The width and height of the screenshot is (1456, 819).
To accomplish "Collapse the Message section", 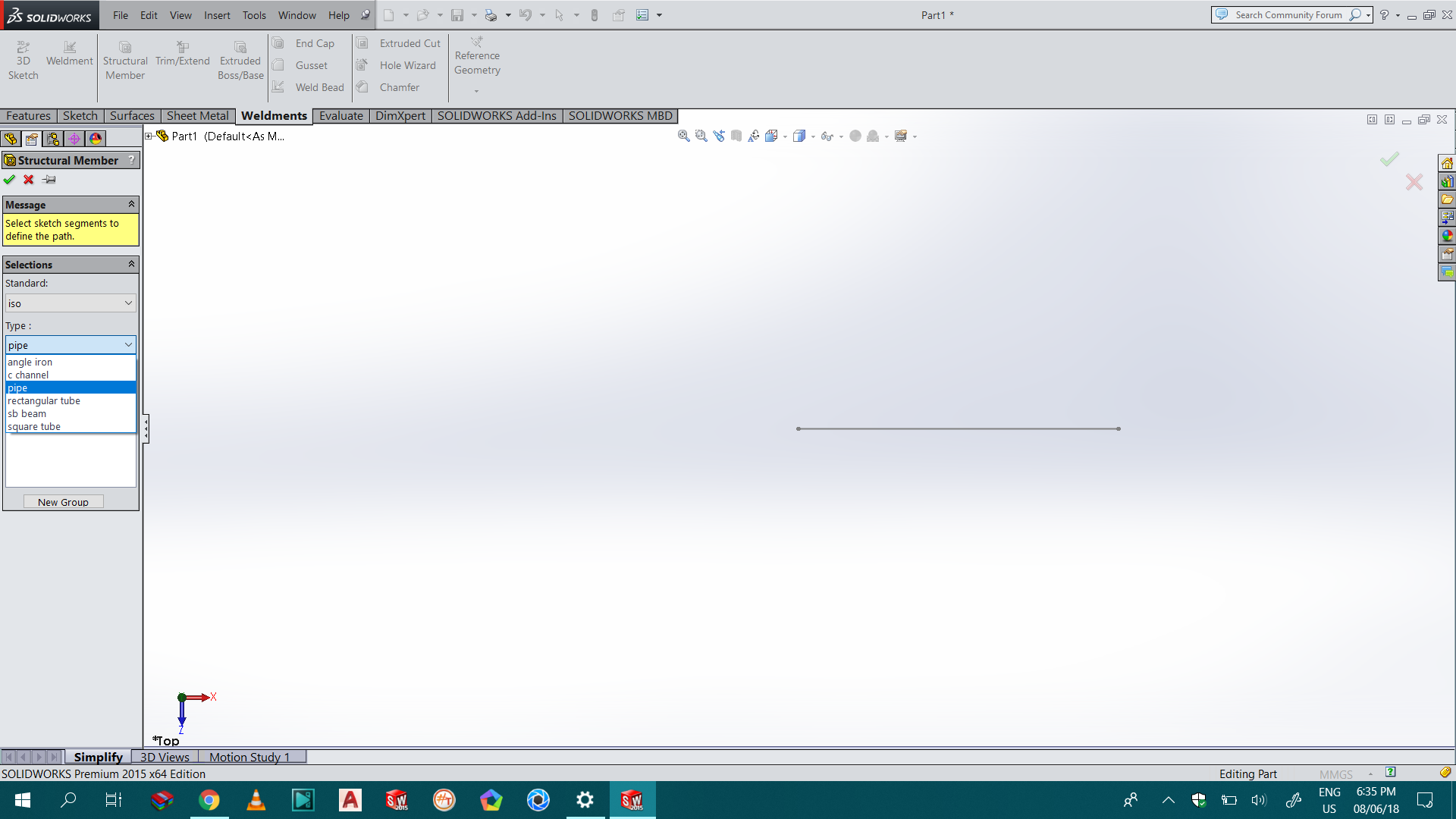I will point(131,205).
